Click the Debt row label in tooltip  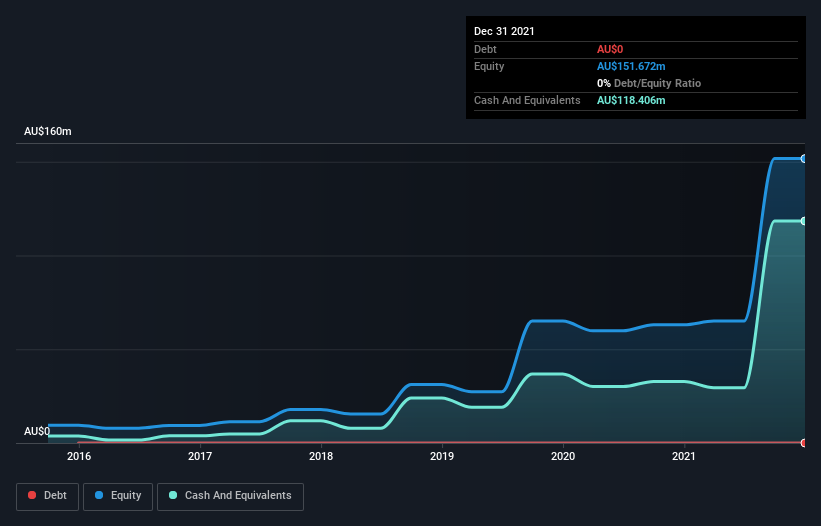pos(485,49)
